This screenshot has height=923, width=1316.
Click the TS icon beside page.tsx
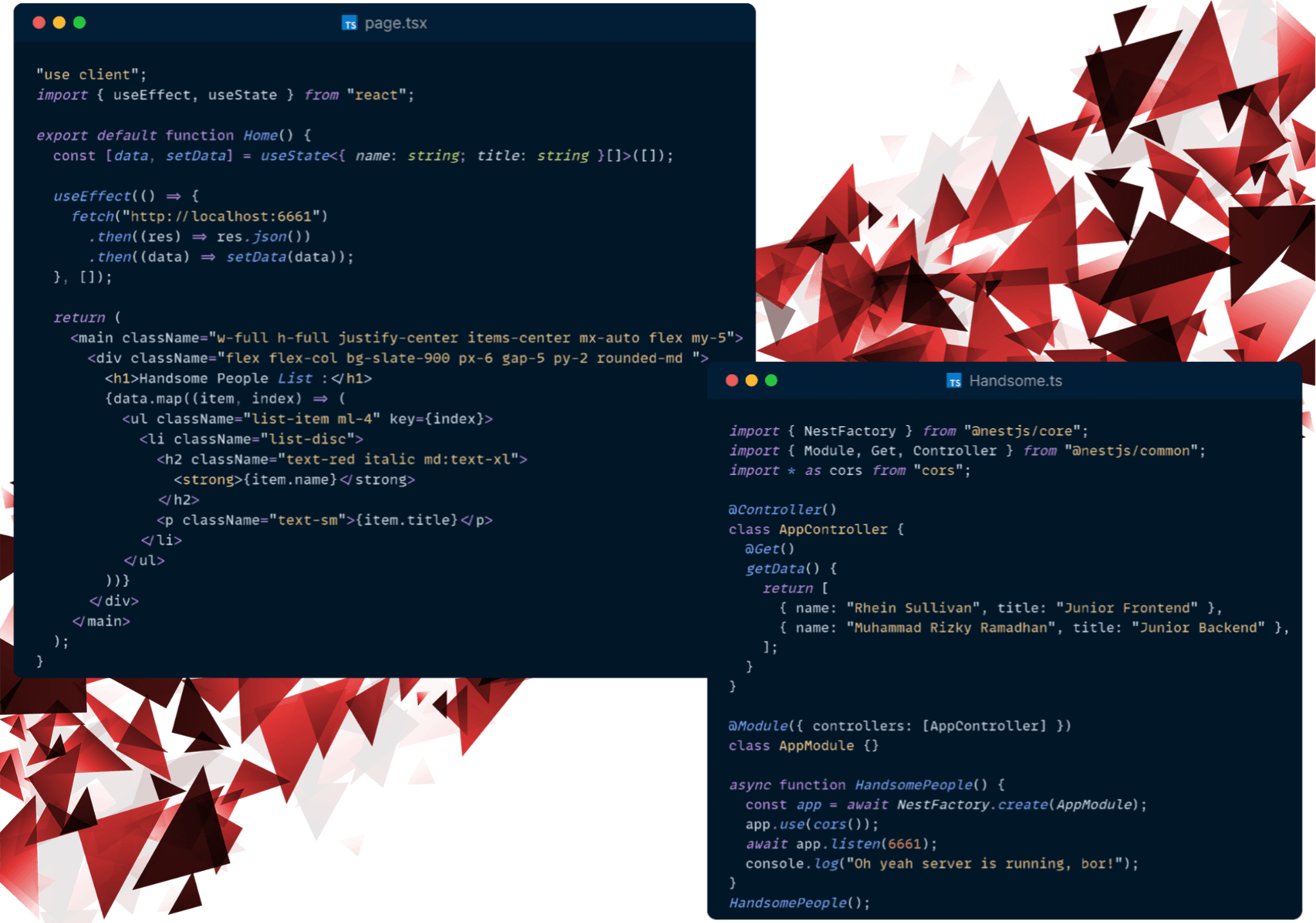tap(350, 24)
